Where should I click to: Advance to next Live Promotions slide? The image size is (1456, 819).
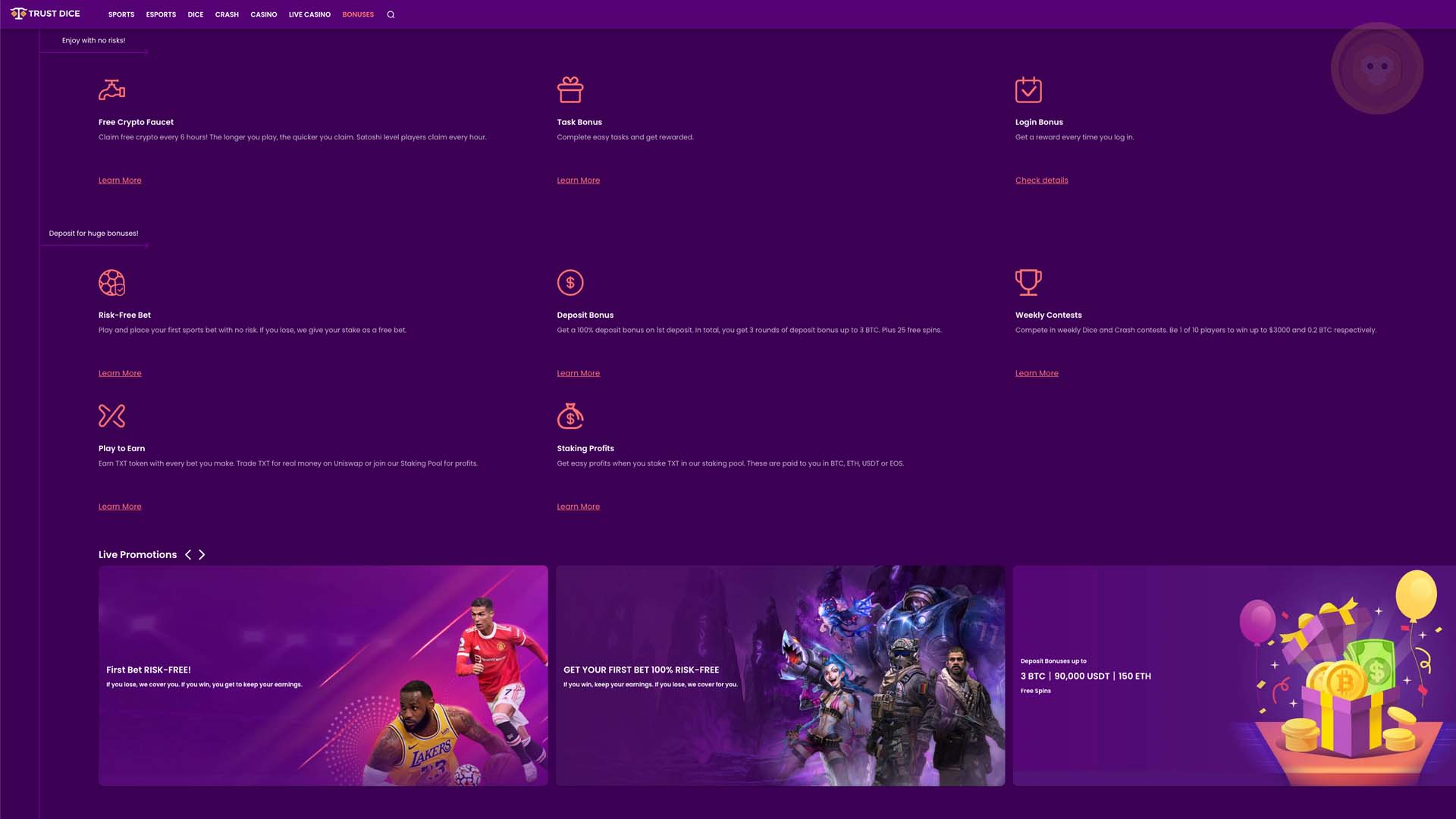click(x=202, y=555)
